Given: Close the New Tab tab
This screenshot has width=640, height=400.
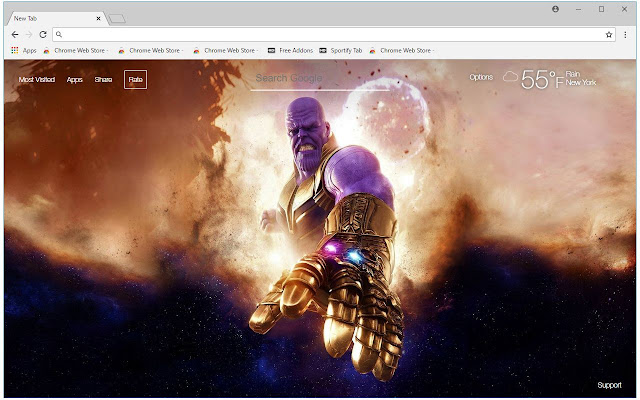Looking at the screenshot, I should click(x=98, y=18).
